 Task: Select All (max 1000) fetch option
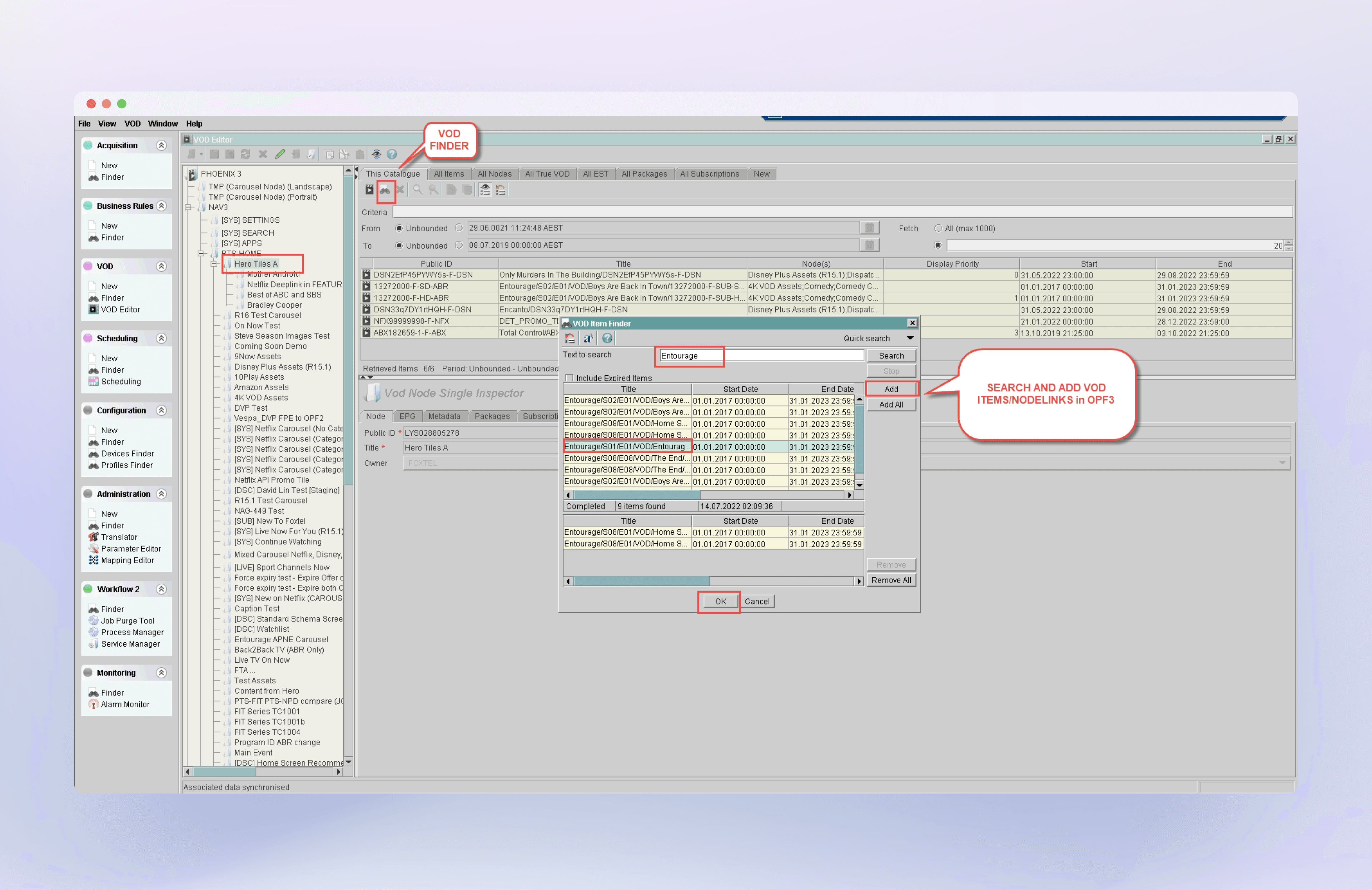pyautogui.click(x=938, y=228)
